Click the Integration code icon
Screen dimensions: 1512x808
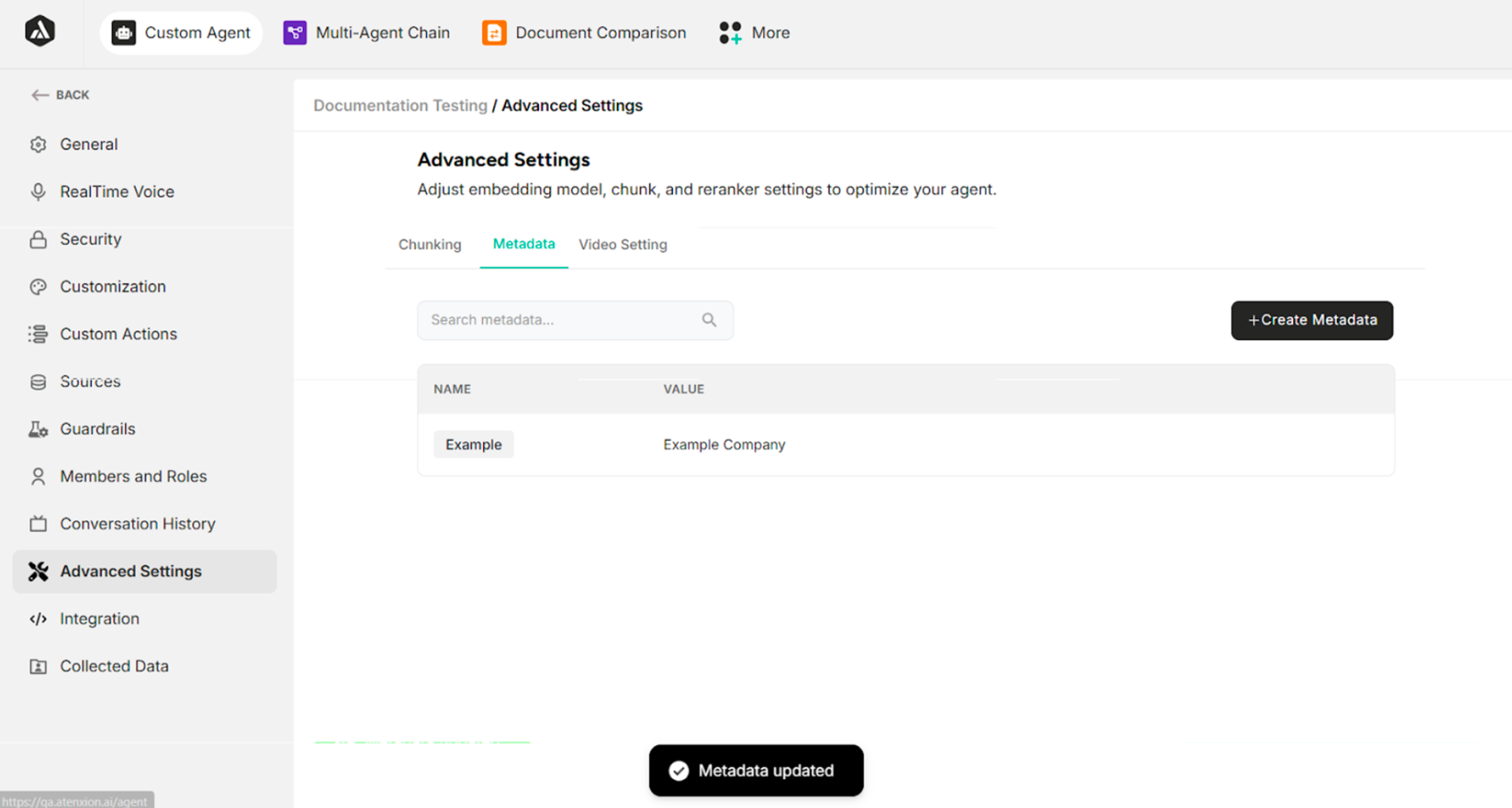click(x=38, y=619)
